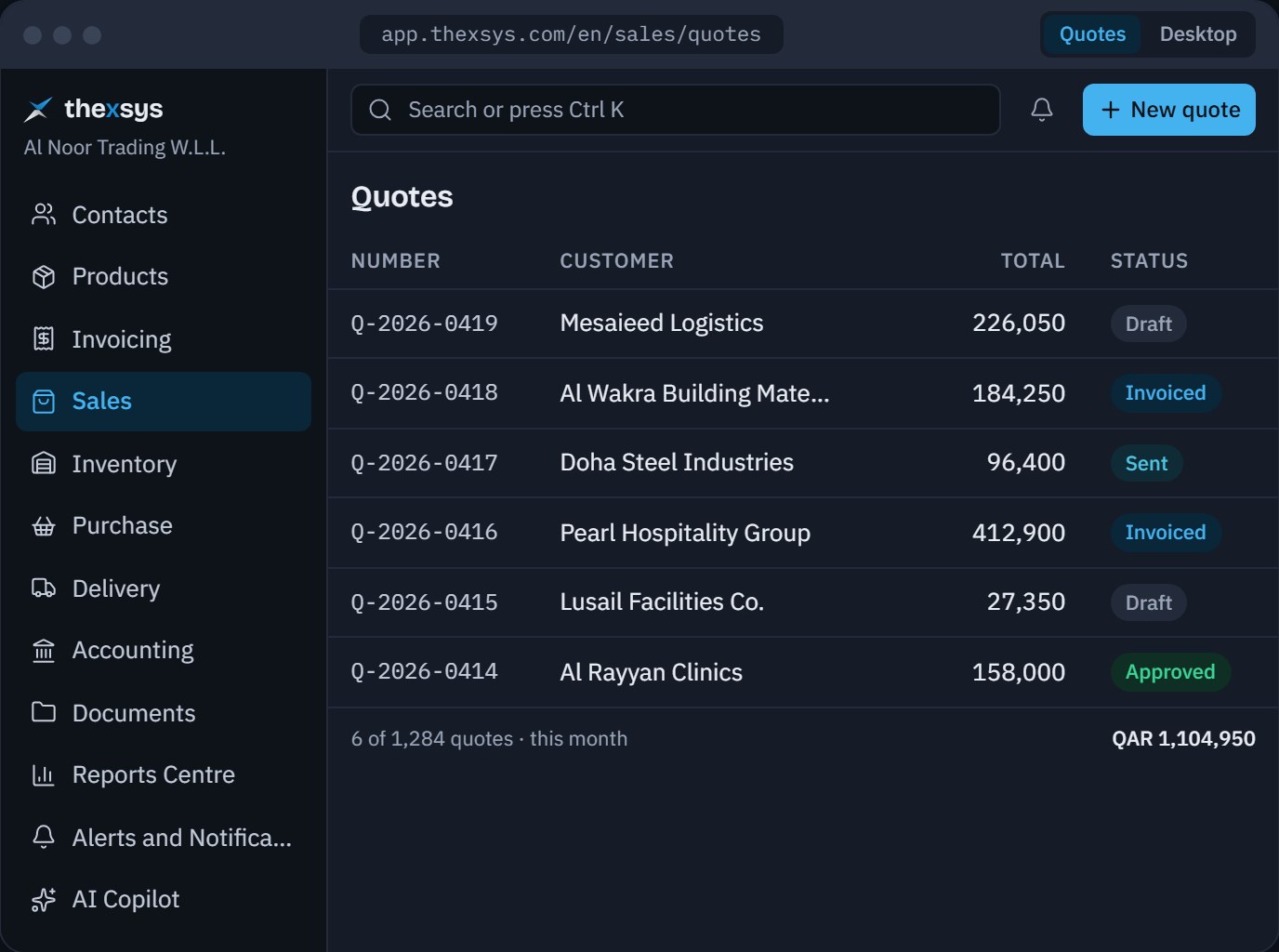
Task: Select the total 158,000 cell
Action: [x=1019, y=672]
